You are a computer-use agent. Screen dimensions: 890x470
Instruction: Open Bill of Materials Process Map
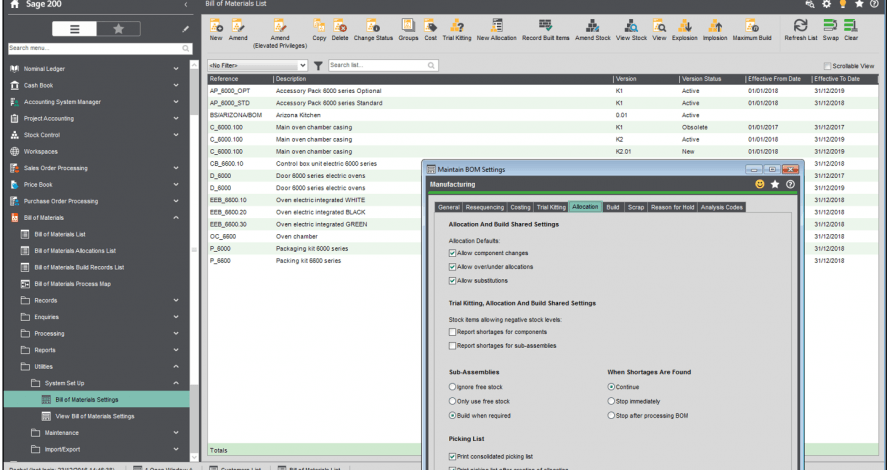(x=73, y=284)
